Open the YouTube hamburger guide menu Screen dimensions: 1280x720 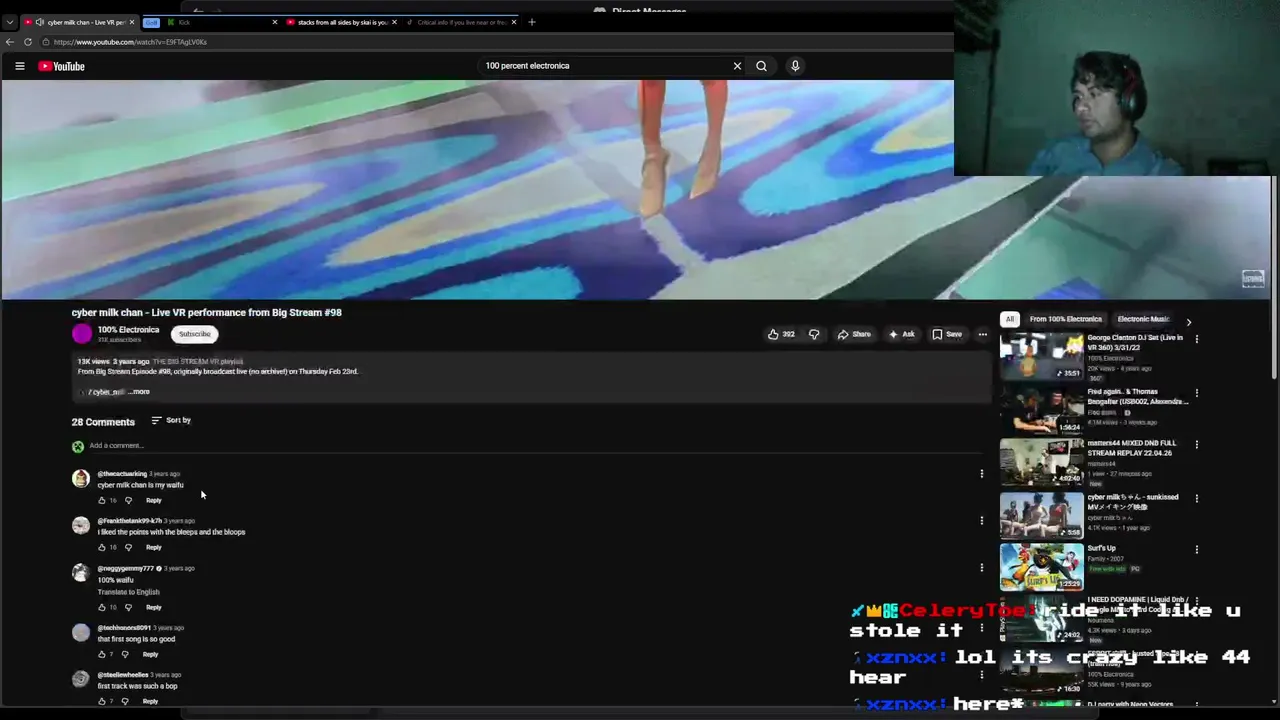tap(19, 66)
